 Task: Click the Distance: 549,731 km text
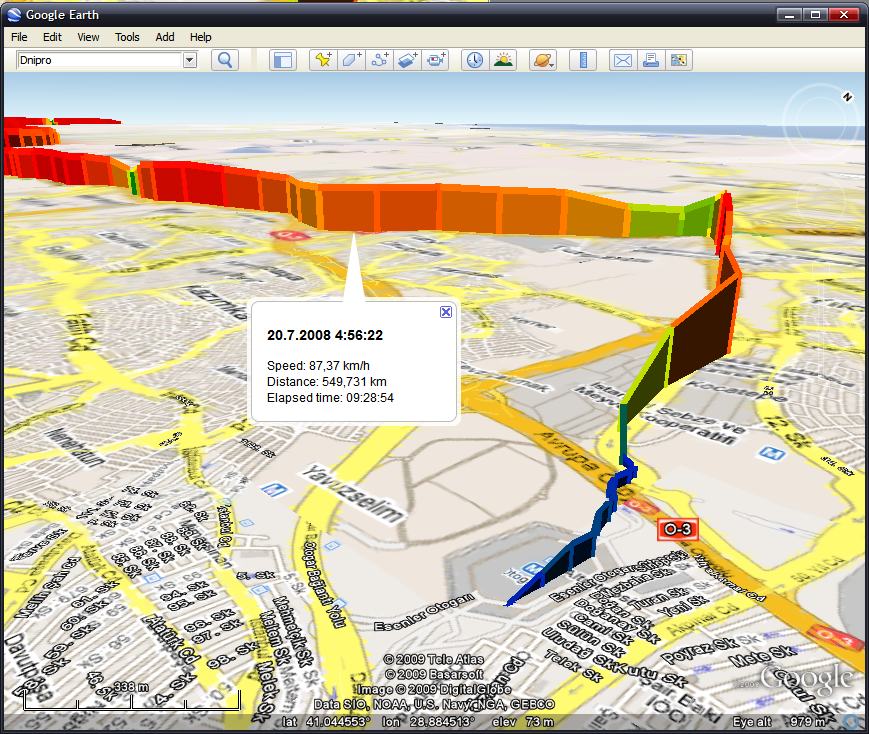pos(326,382)
